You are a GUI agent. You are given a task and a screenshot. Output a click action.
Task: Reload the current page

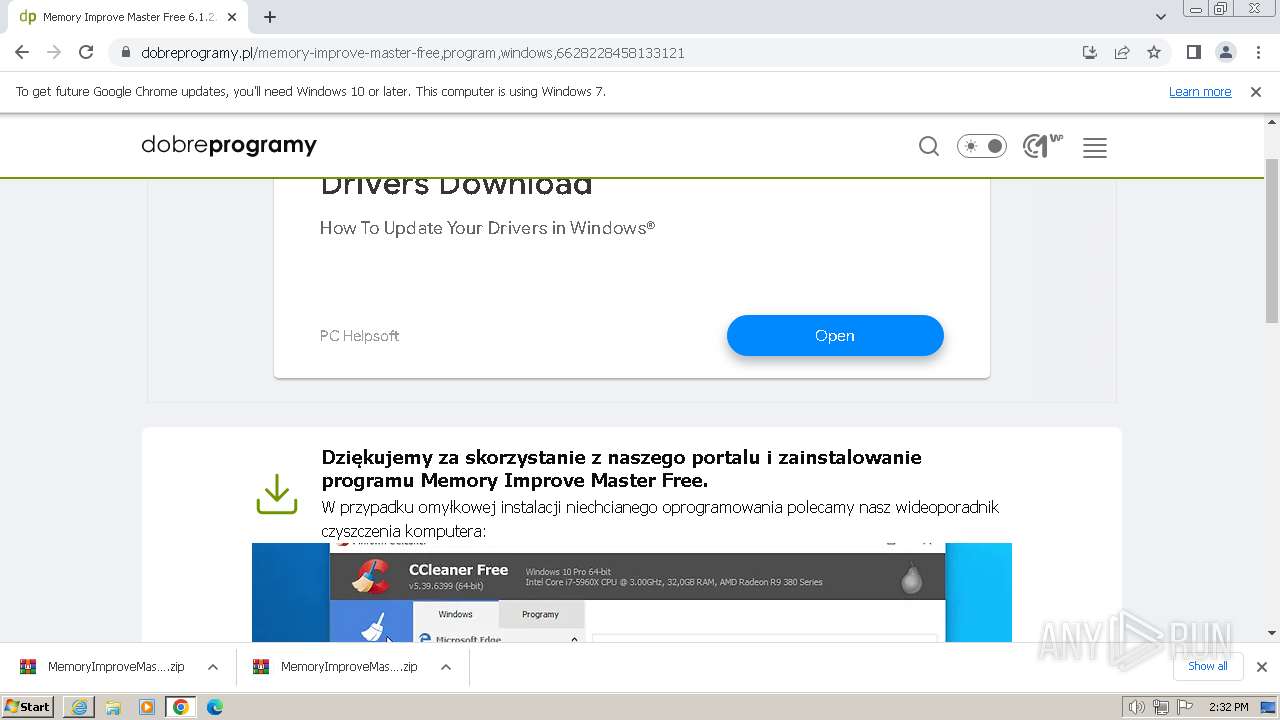[x=86, y=52]
